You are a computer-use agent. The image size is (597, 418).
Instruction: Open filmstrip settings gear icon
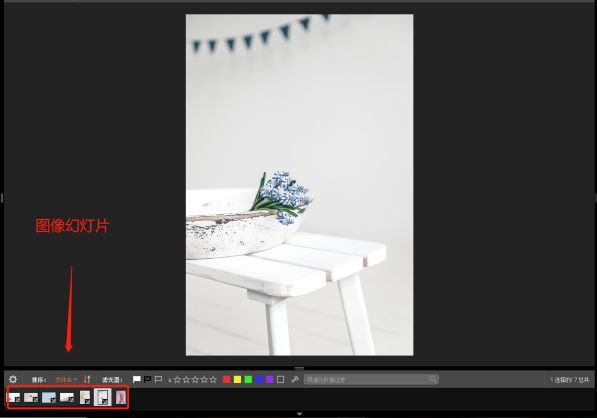pos(13,379)
